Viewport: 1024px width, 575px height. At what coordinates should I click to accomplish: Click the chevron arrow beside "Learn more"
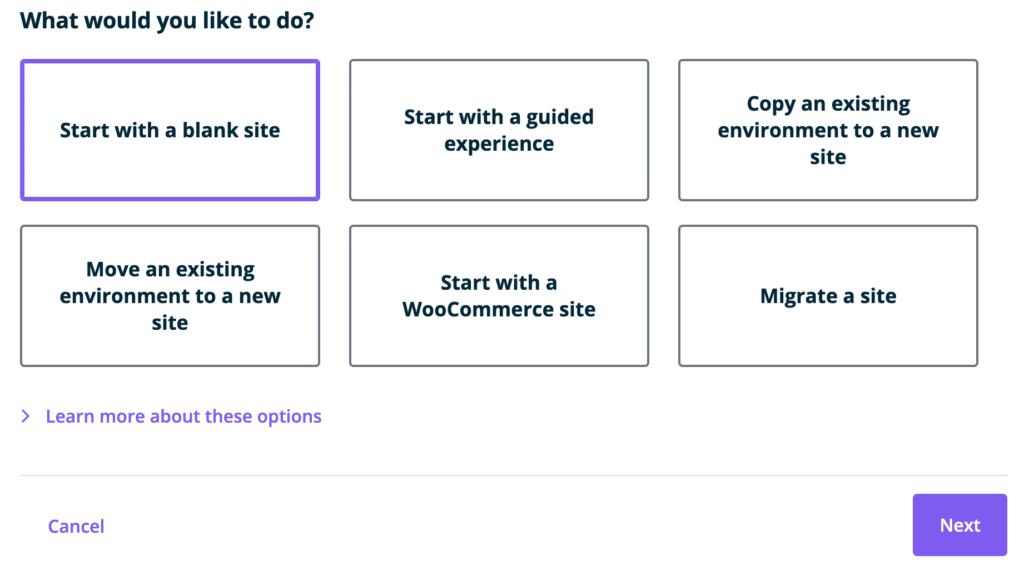26,416
